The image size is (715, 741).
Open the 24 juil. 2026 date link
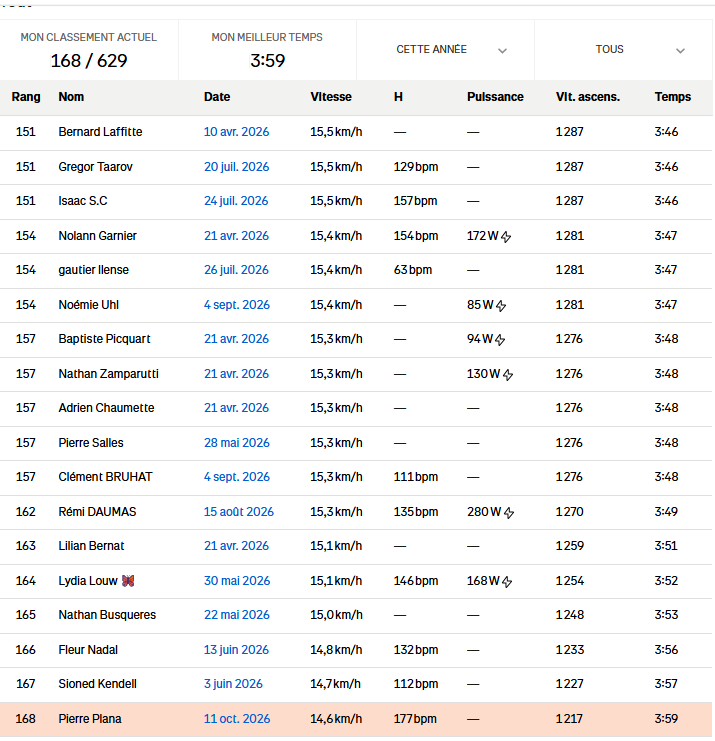(236, 201)
